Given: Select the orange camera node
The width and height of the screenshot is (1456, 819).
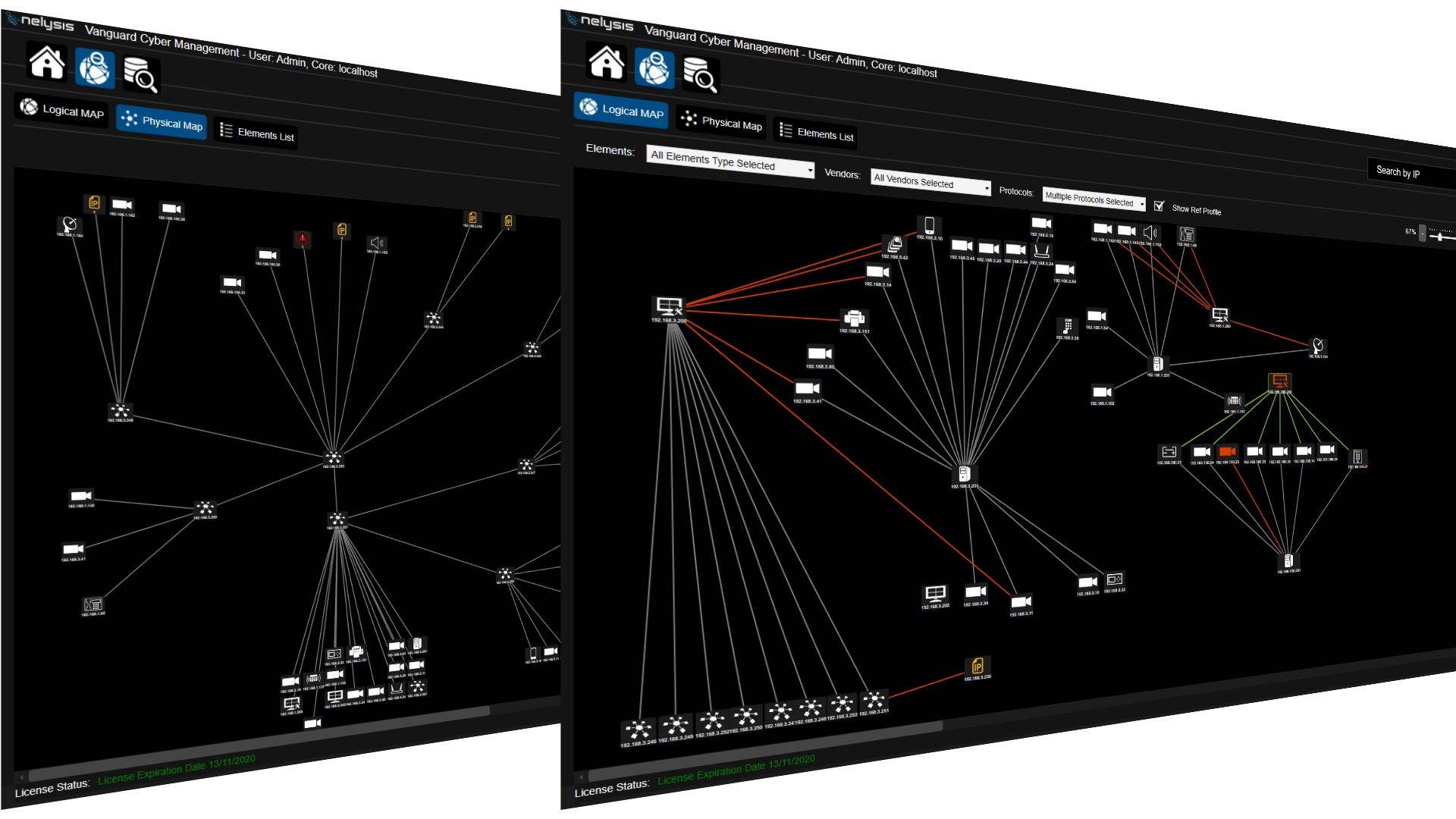Looking at the screenshot, I should point(1227,453).
